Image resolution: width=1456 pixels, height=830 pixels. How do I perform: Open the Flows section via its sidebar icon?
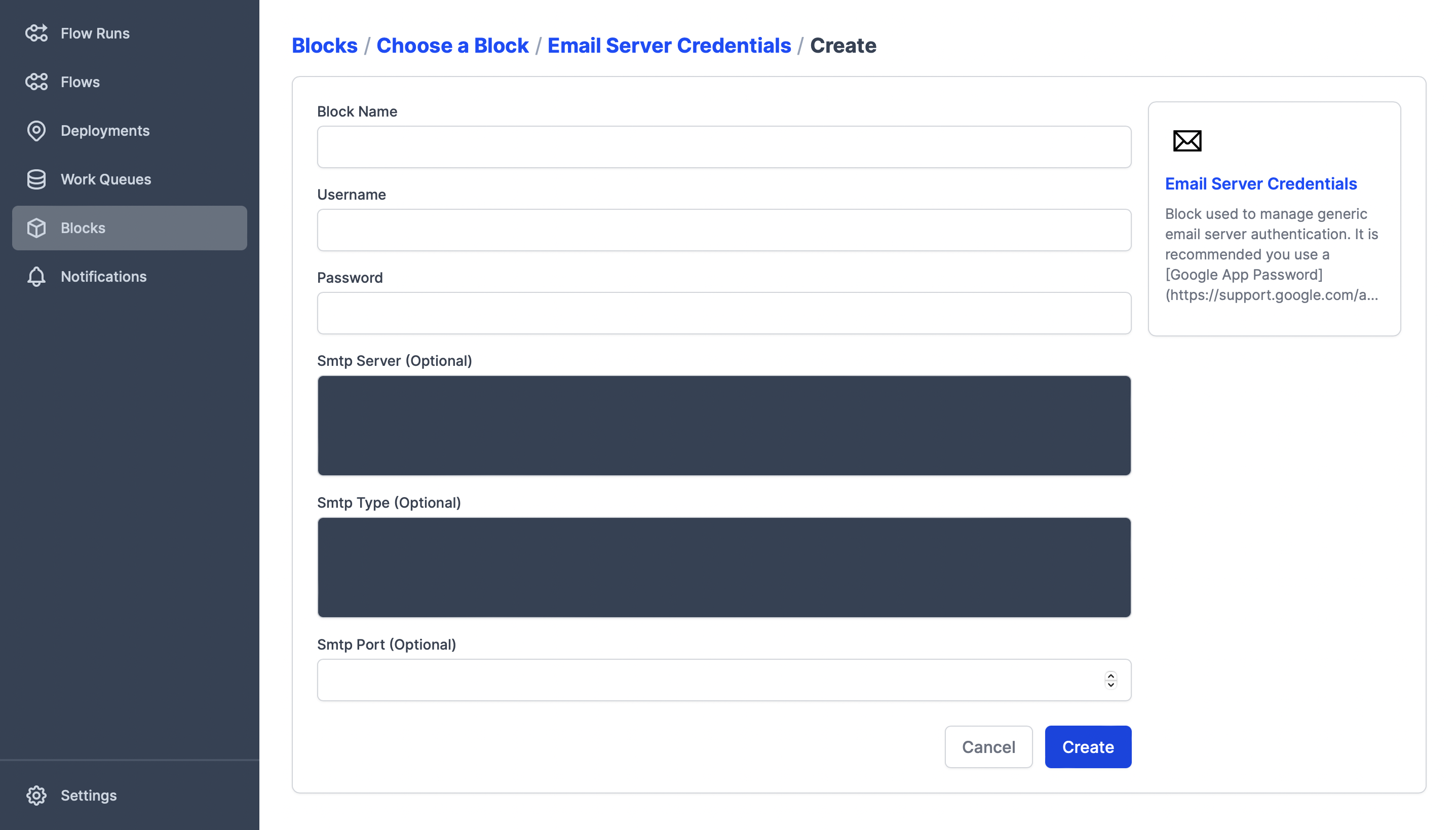click(x=36, y=82)
